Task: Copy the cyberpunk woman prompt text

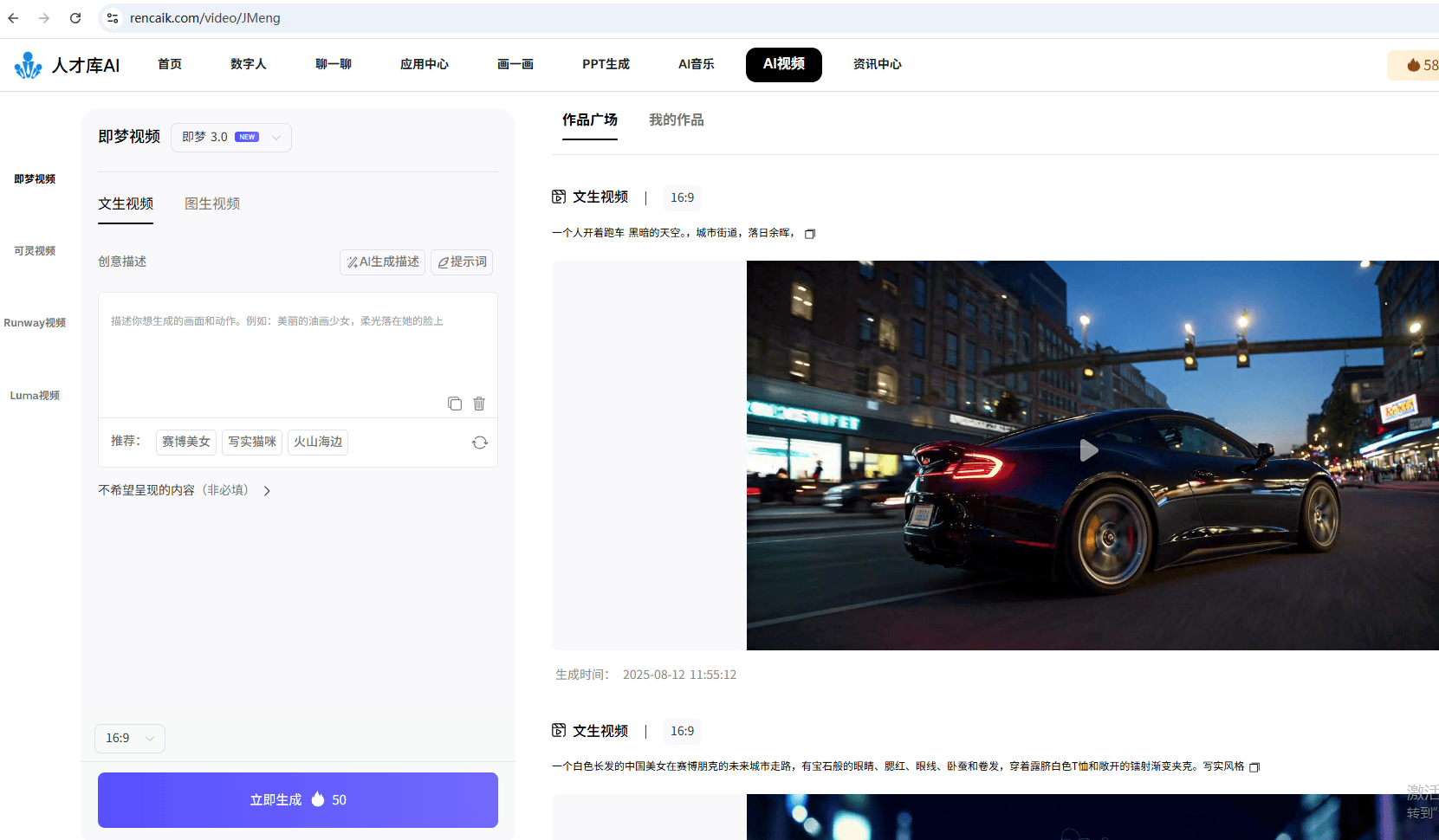Action: (1254, 767)
